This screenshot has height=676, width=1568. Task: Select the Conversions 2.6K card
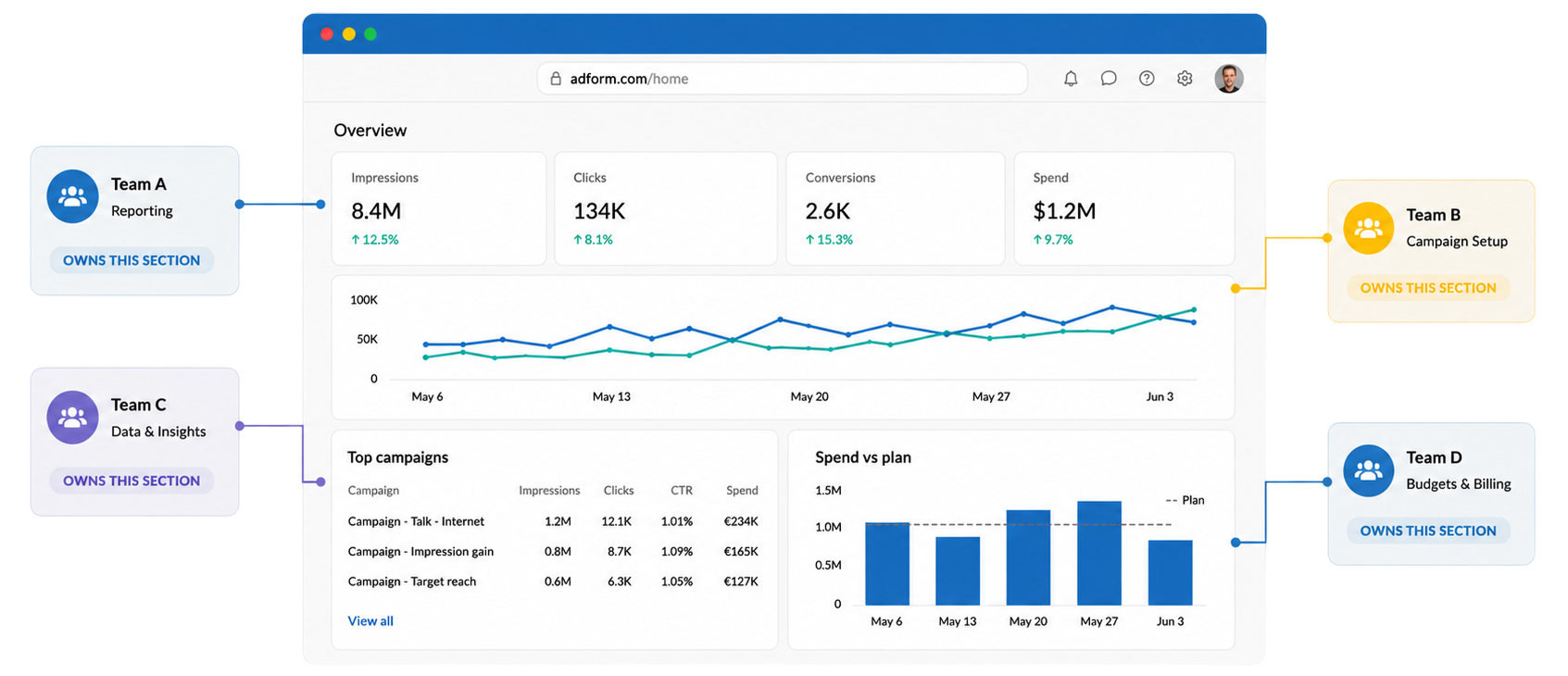point(896,208)
